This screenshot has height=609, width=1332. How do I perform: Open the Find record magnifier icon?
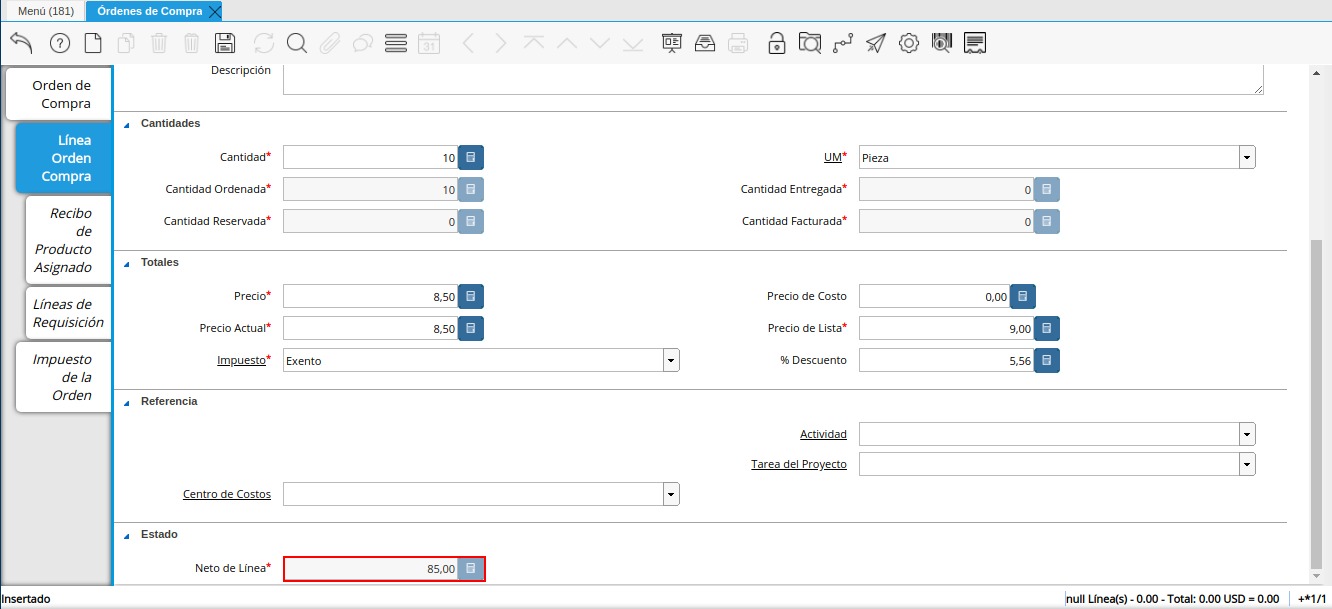[x=297, y=43]
